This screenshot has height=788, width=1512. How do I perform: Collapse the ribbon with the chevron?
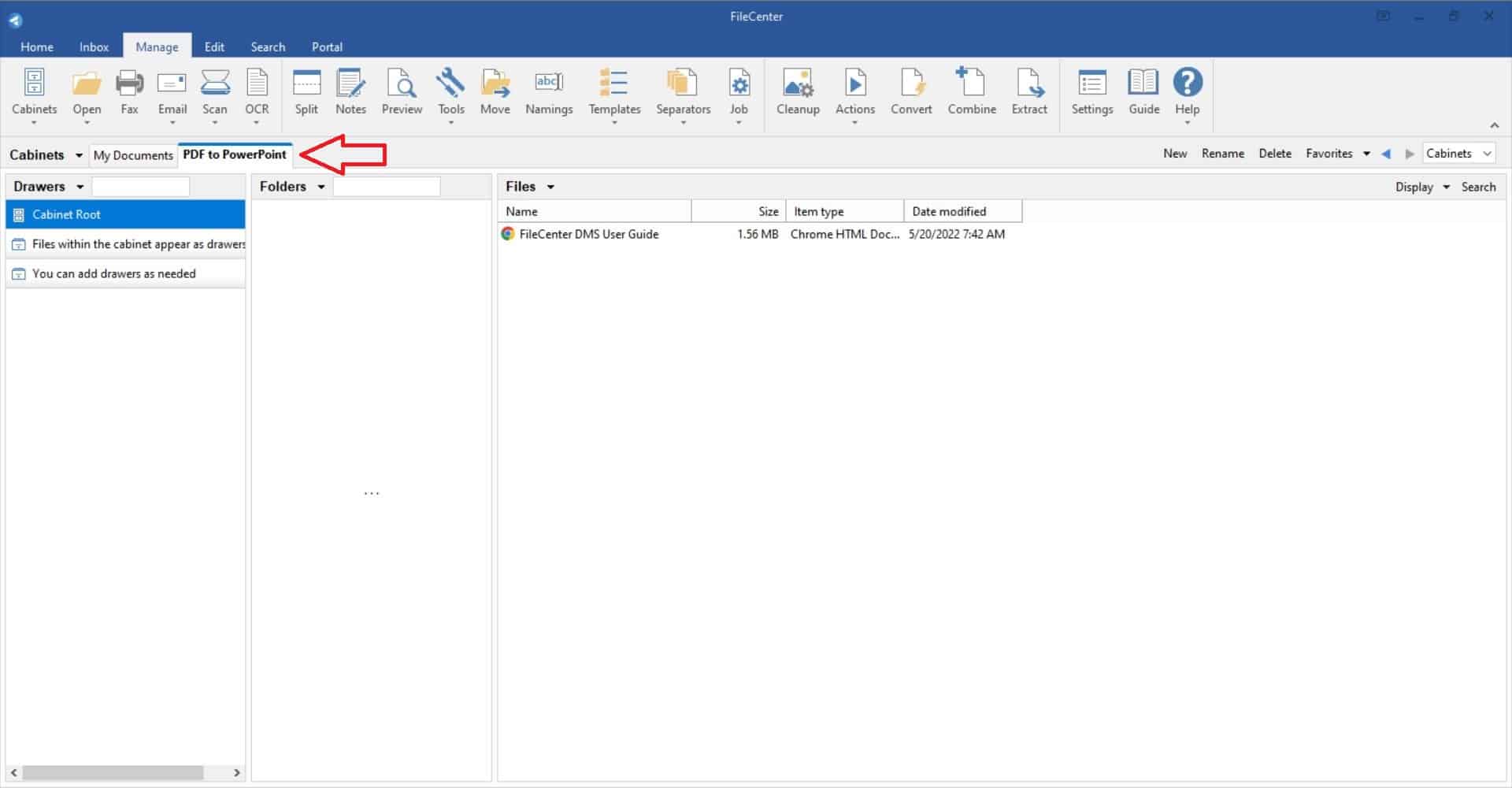pyautogui.click(x=1494, y=125)
